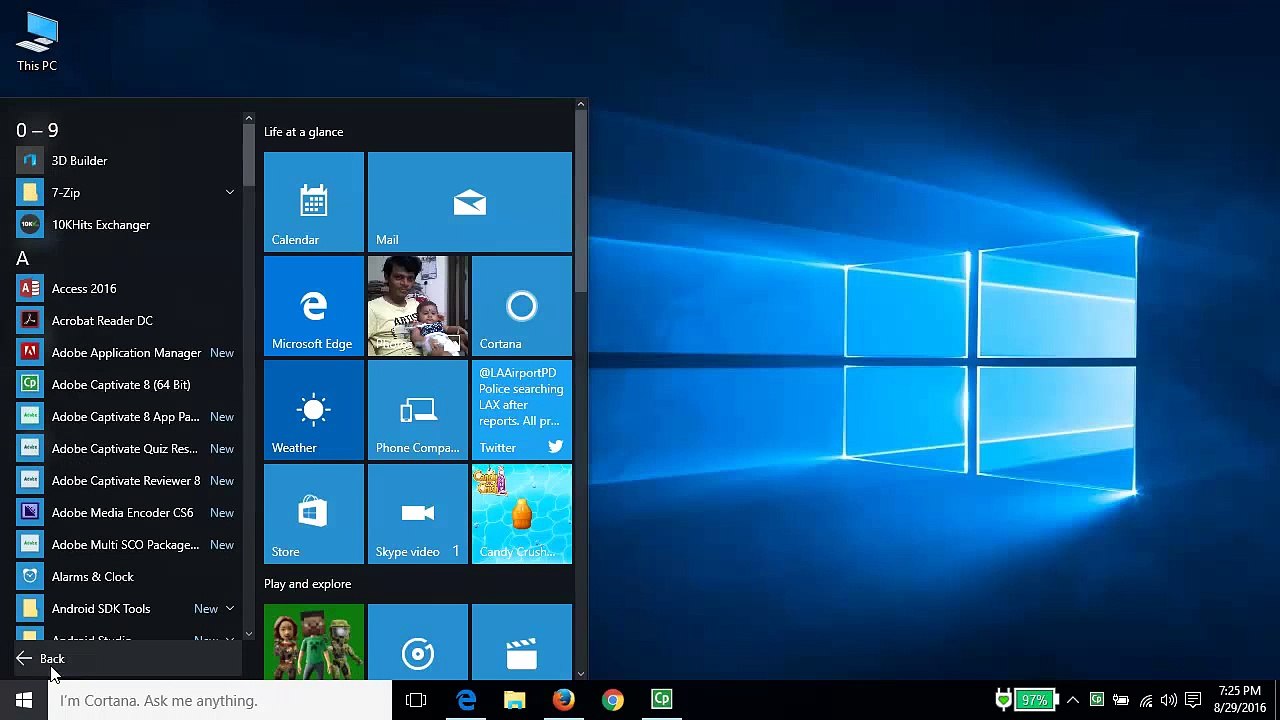Screen dimensions: 1280x720
Task: Click the 10KHits Exchanger app name
Action: click(101, 225)
